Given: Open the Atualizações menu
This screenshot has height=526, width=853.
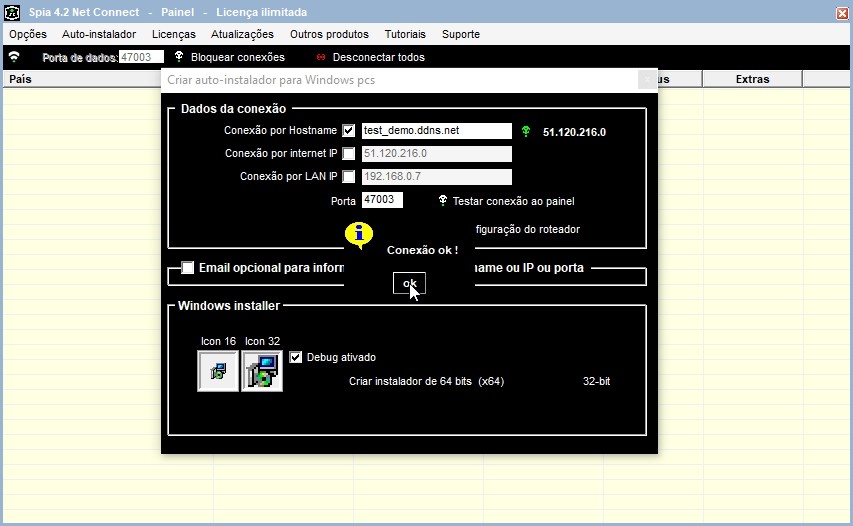Looking at the screenshot, I should pyautogui.click(x=242, y=34).
